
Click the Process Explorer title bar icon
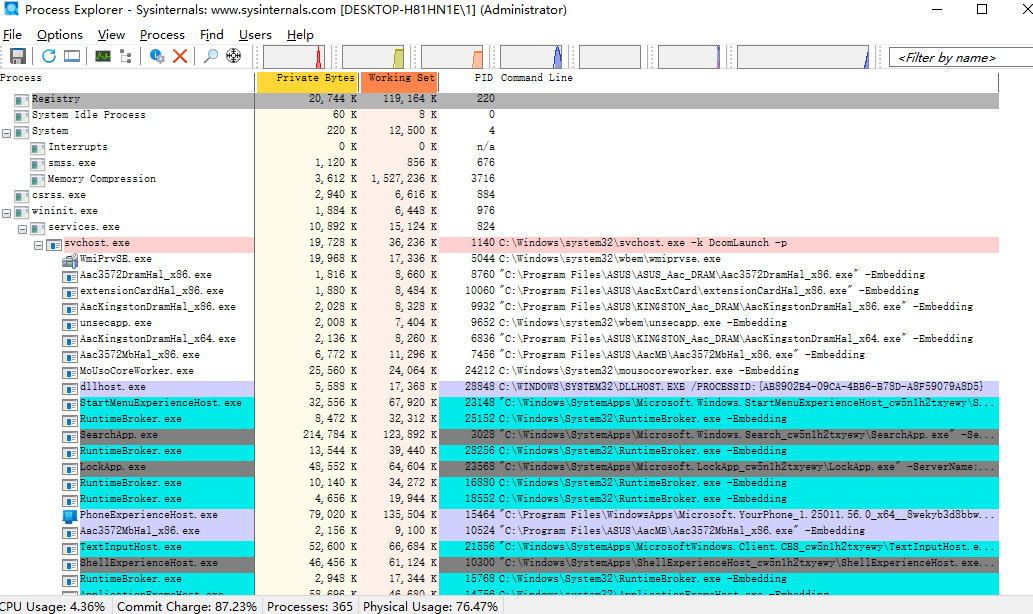(11, 9)
